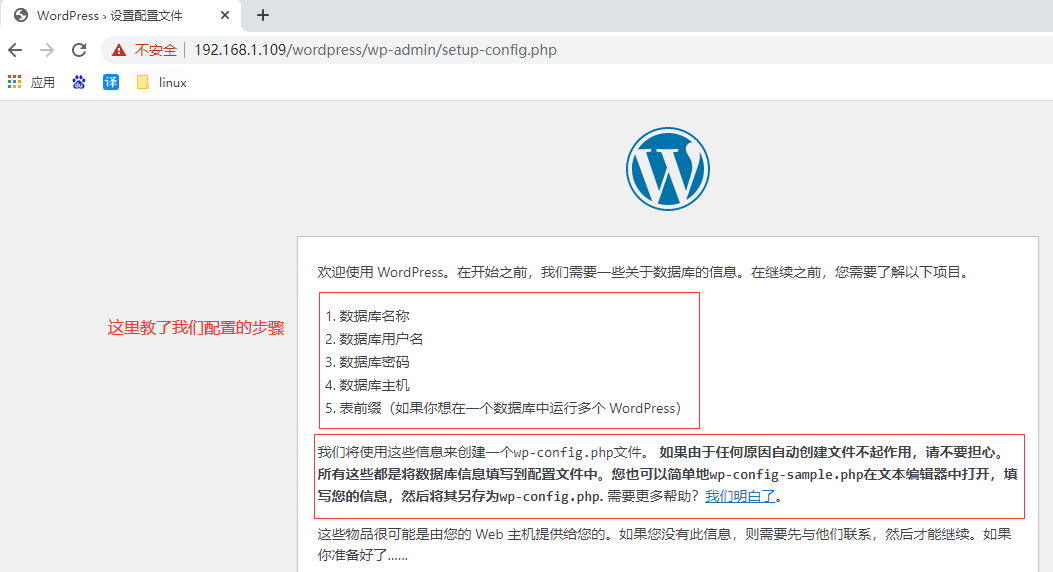Open the Baidu paw bookmark

[79, 83]
